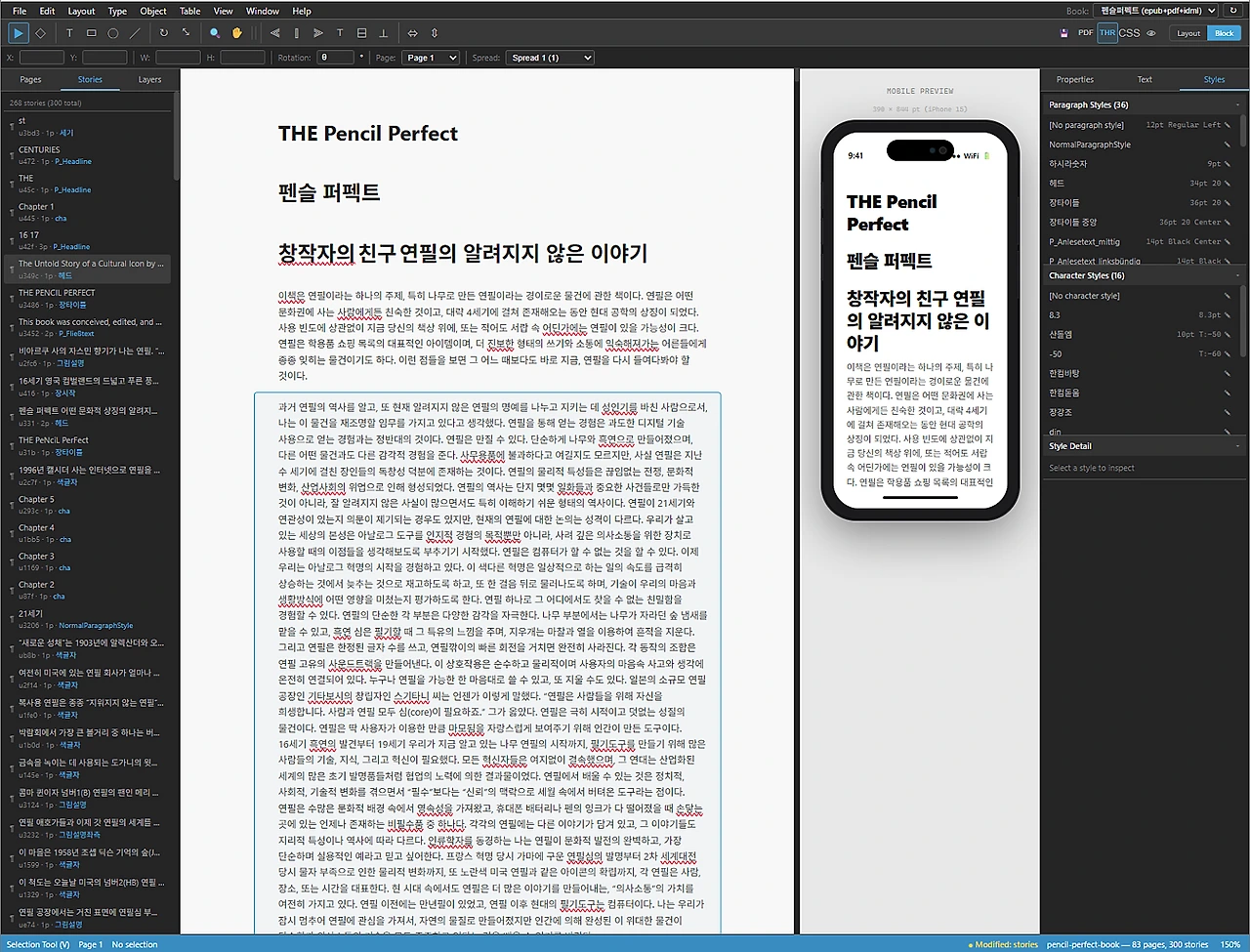The width and height of the screenshot is (1250, 952).
Task: Open the File menu
Action: click(x=20, y=11)
